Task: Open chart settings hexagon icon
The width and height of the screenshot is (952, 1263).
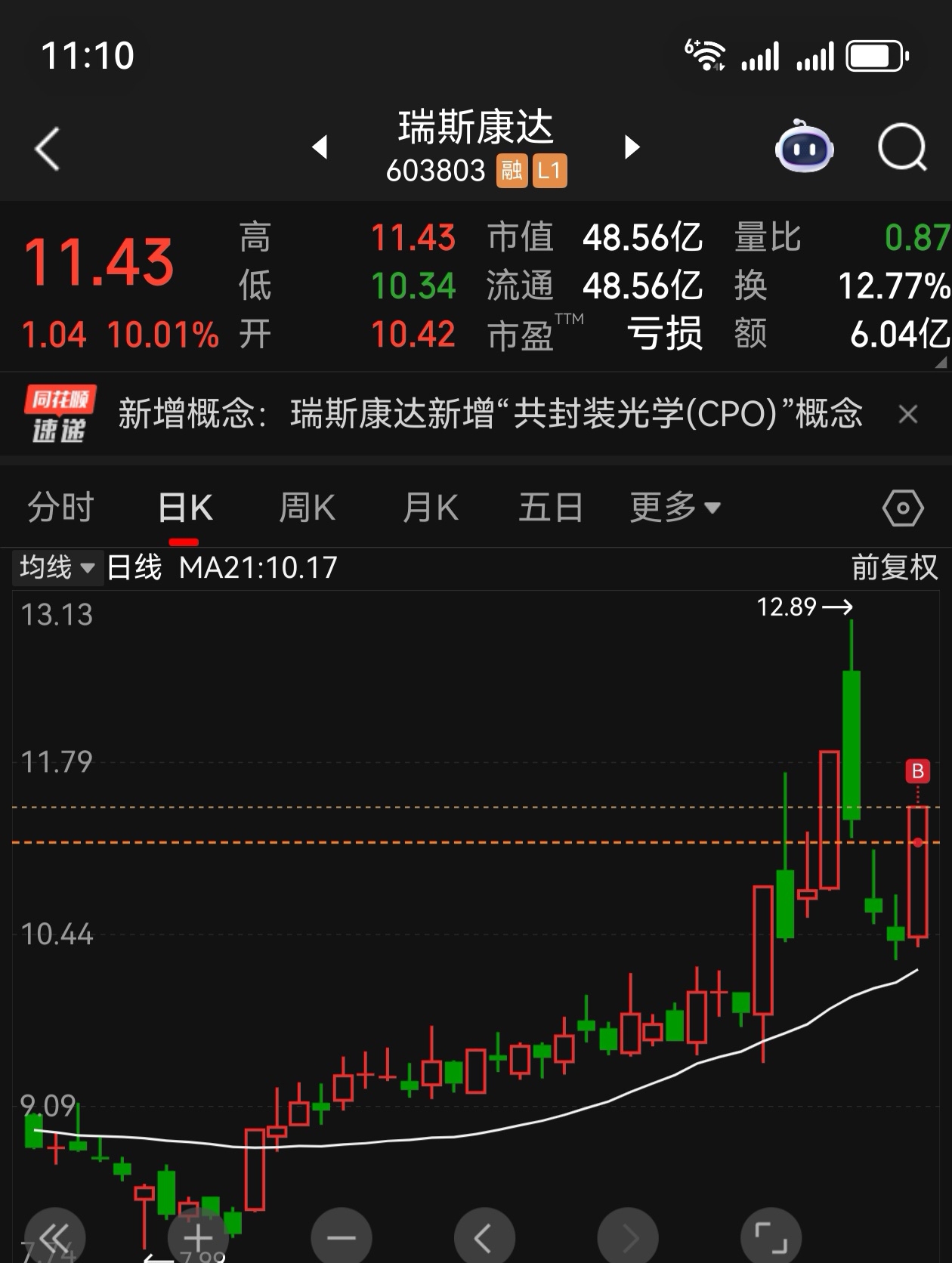Action: pyautogui.click(x=903, y=508)
